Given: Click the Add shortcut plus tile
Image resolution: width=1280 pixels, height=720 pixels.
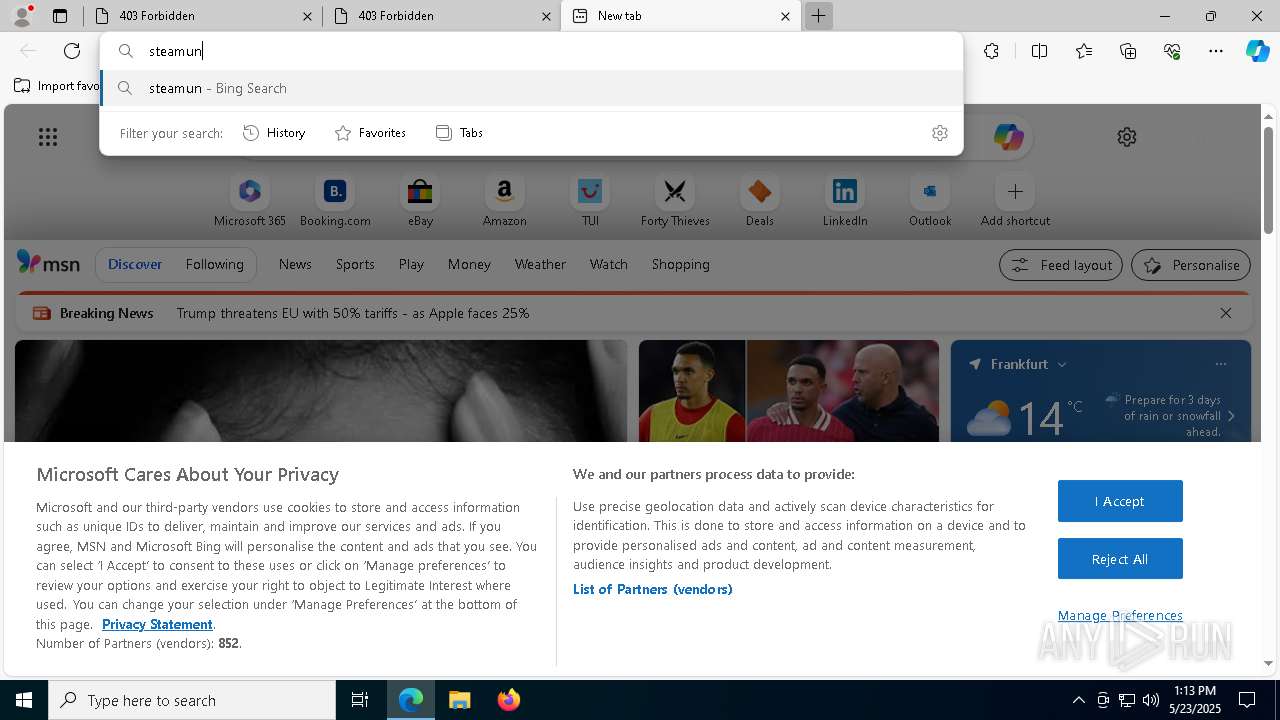Looking at the screenshot, I should point(1015,200).
